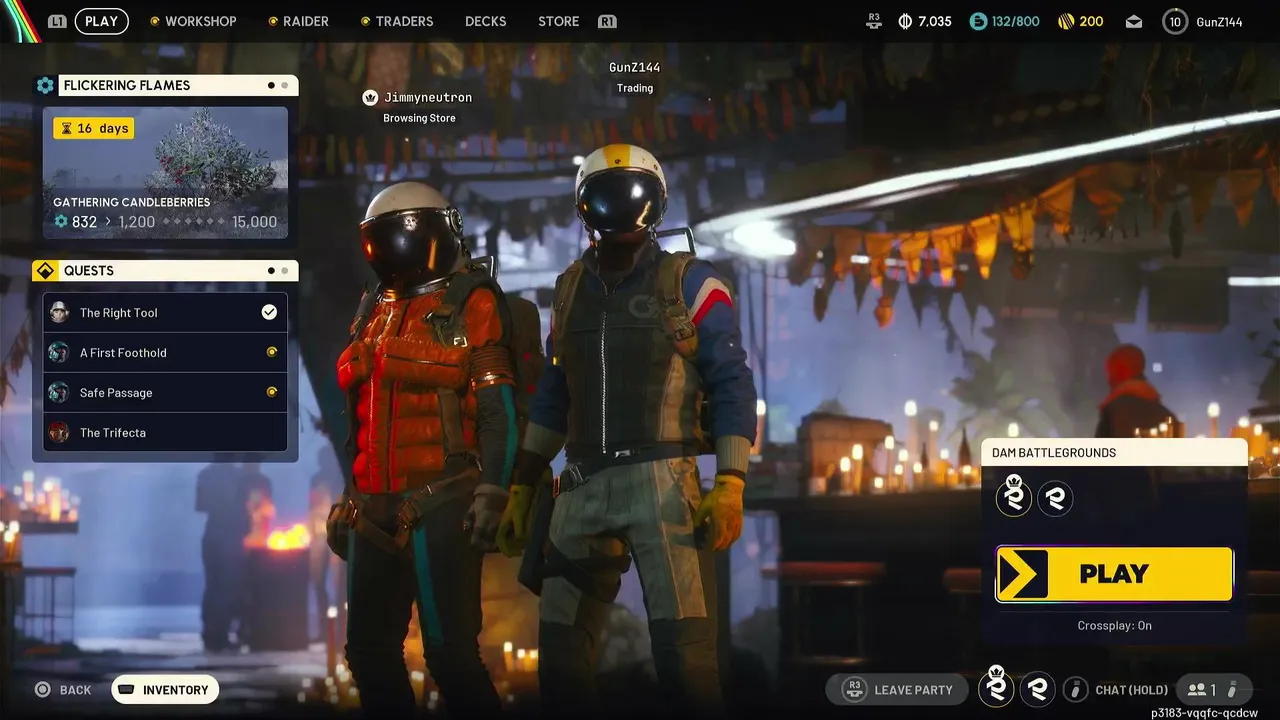
Task: Click second member emblem in bottom bar
Action: tap(1037, 689)
